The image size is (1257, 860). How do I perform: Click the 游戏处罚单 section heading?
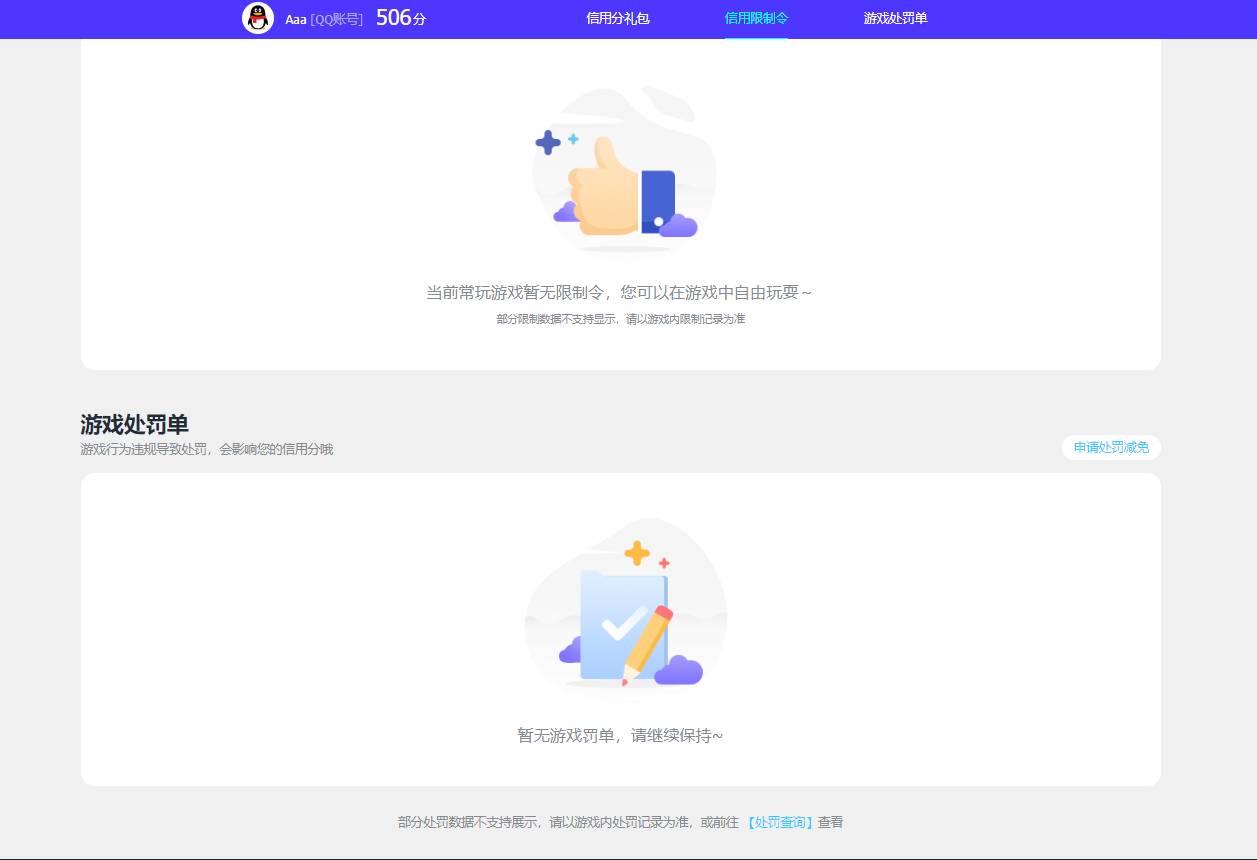tap(134, 424)
